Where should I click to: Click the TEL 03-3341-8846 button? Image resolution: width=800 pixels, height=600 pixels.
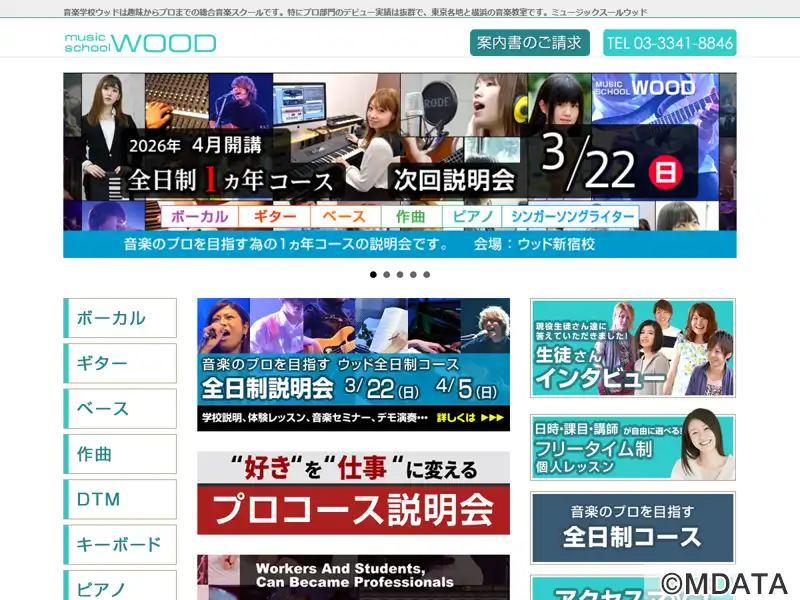(x=669, y=43)
